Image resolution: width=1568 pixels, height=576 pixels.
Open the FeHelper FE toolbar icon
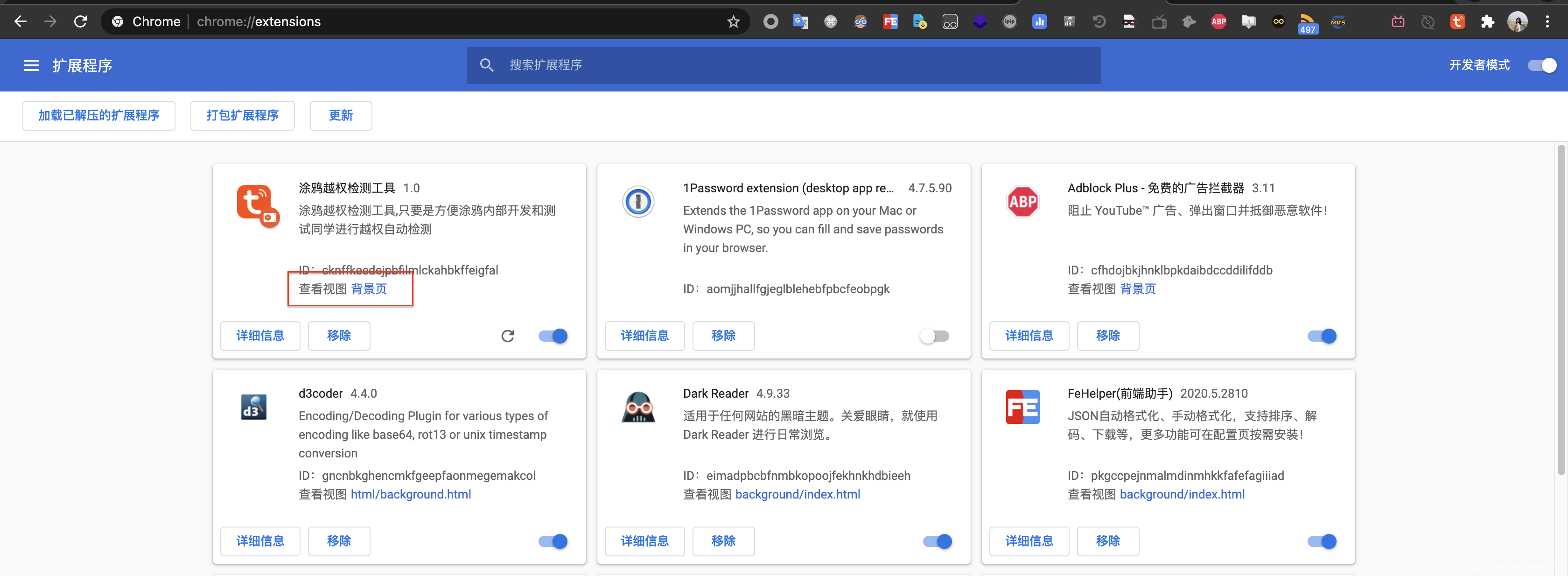pyautogui.click(x=890, y=22)
